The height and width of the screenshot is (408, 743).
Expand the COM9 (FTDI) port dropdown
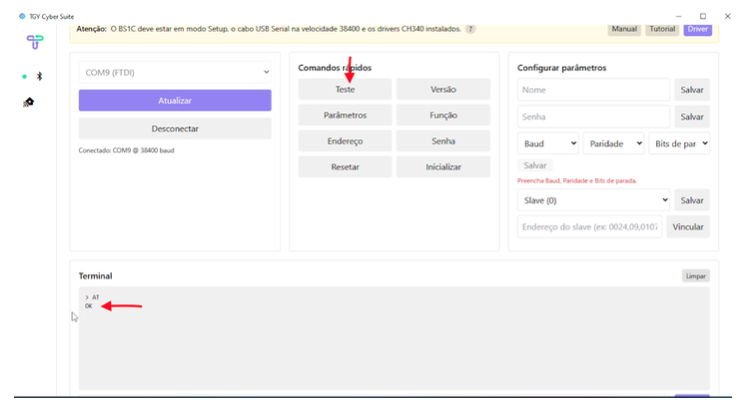175,72
